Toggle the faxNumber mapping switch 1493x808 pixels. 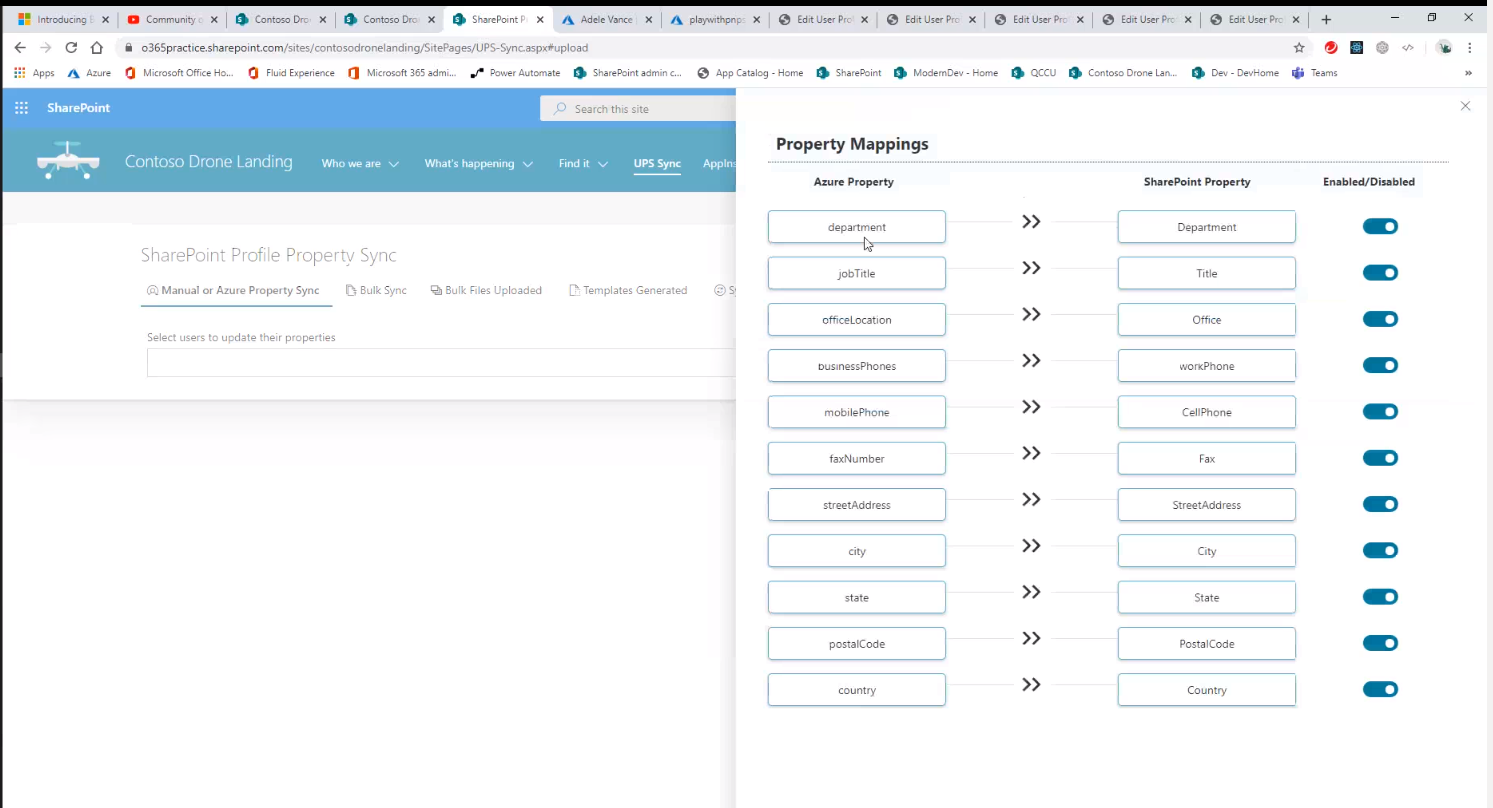[x=1380, y=458]
